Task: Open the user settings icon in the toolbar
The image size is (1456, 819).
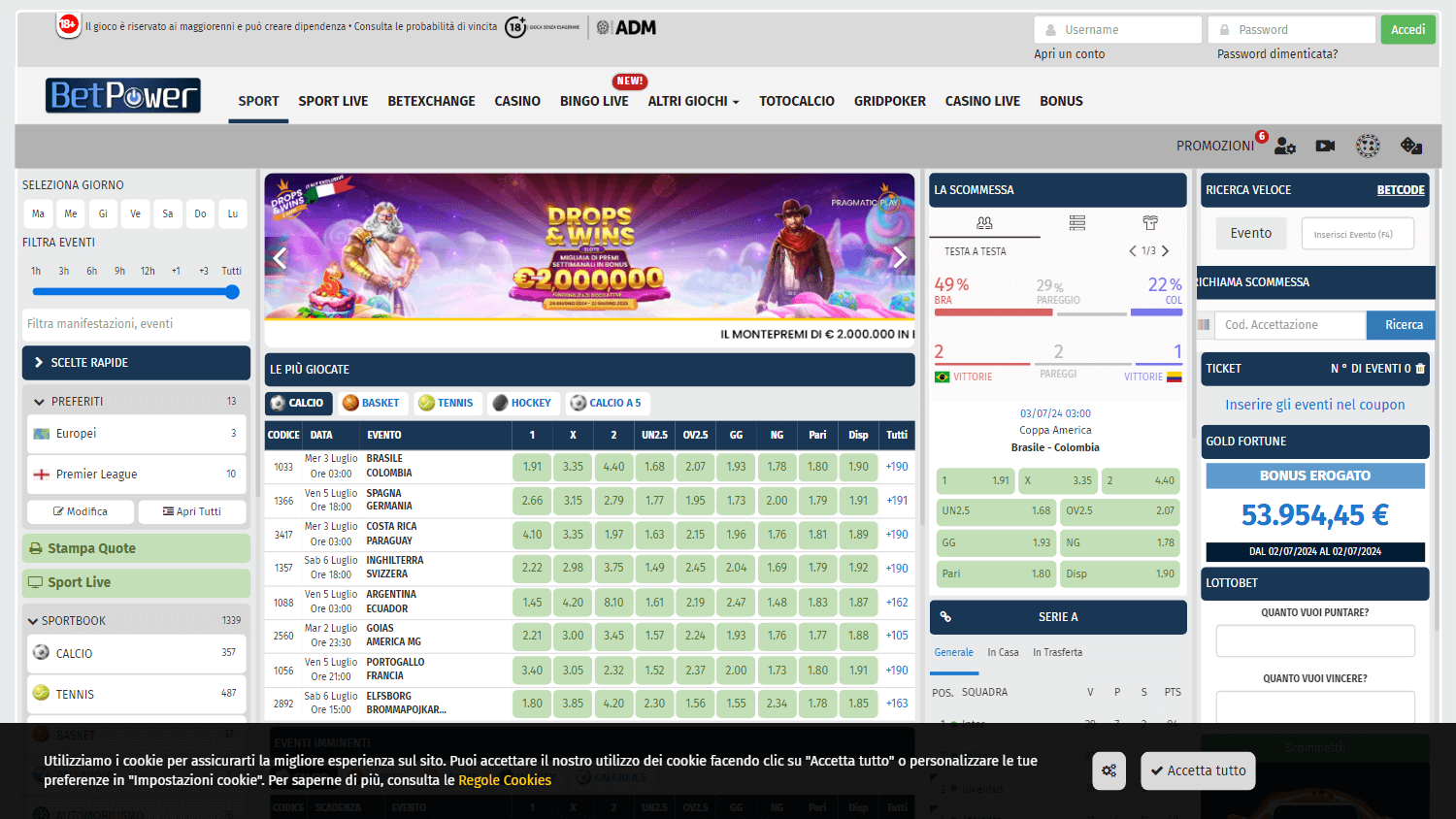Action: (x=1285, y=146)
